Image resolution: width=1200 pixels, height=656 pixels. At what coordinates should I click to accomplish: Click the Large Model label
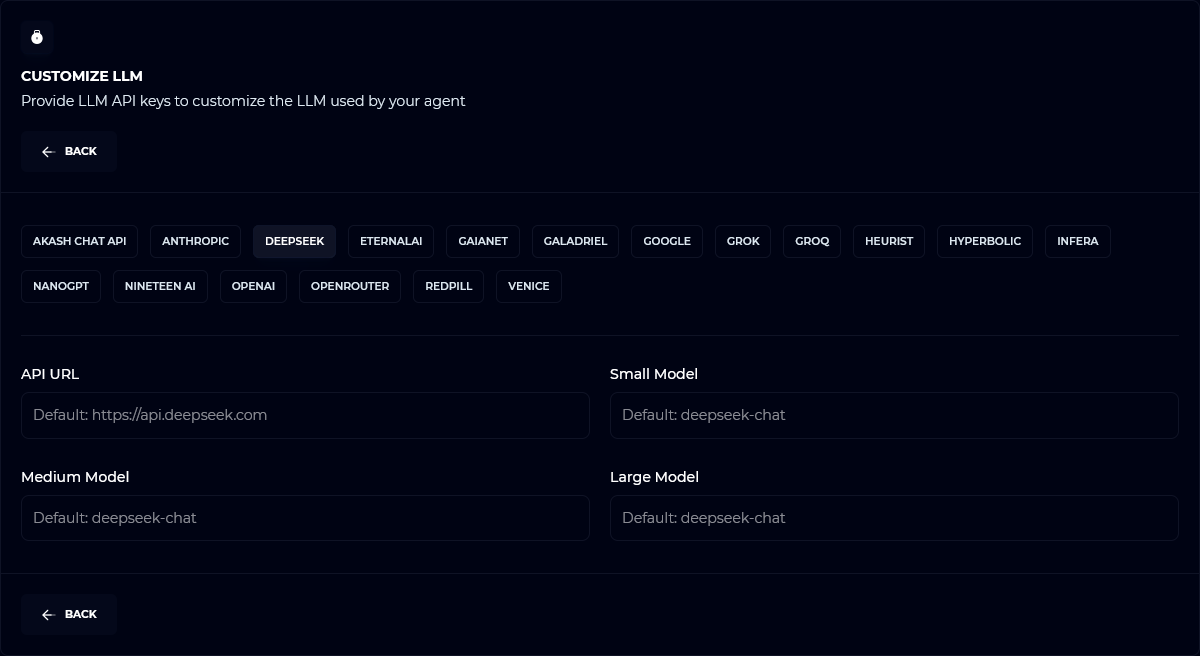coord(654,477)
